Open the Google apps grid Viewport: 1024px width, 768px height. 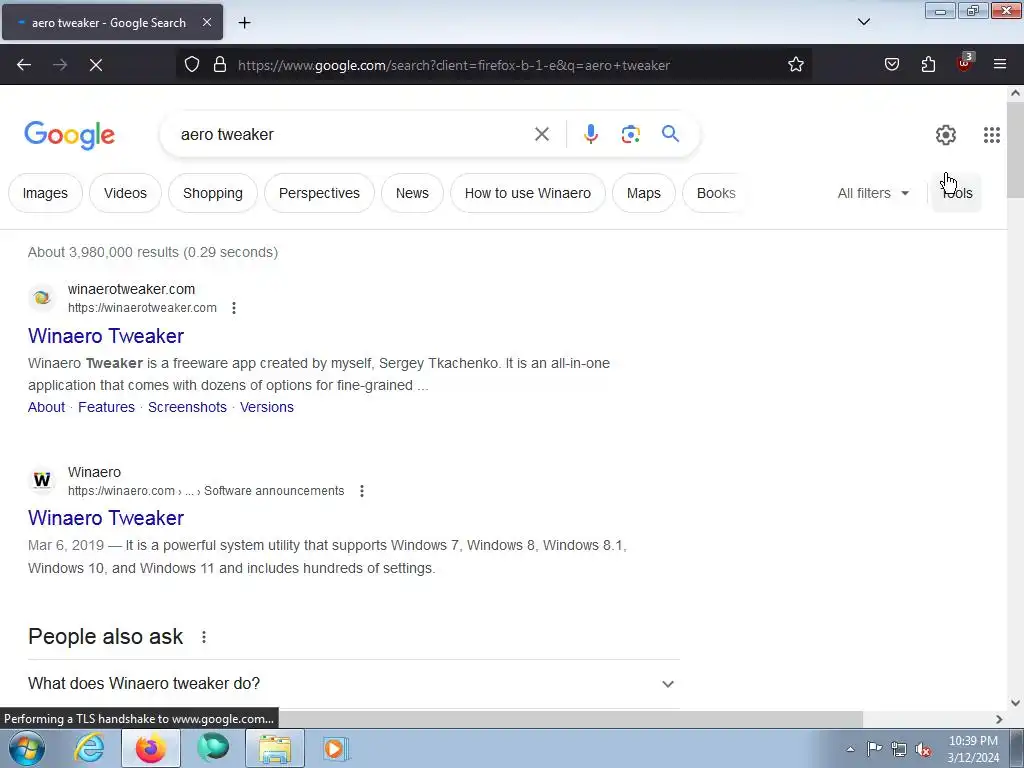click(x=991, y=135)
